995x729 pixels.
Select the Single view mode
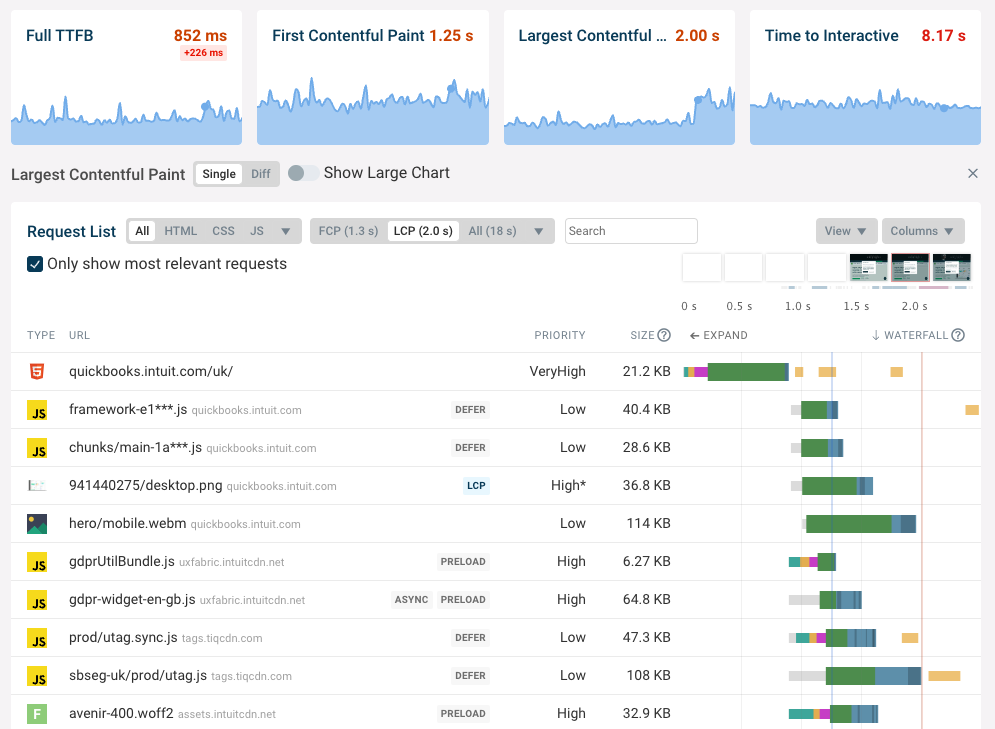[x=219, y=174]
